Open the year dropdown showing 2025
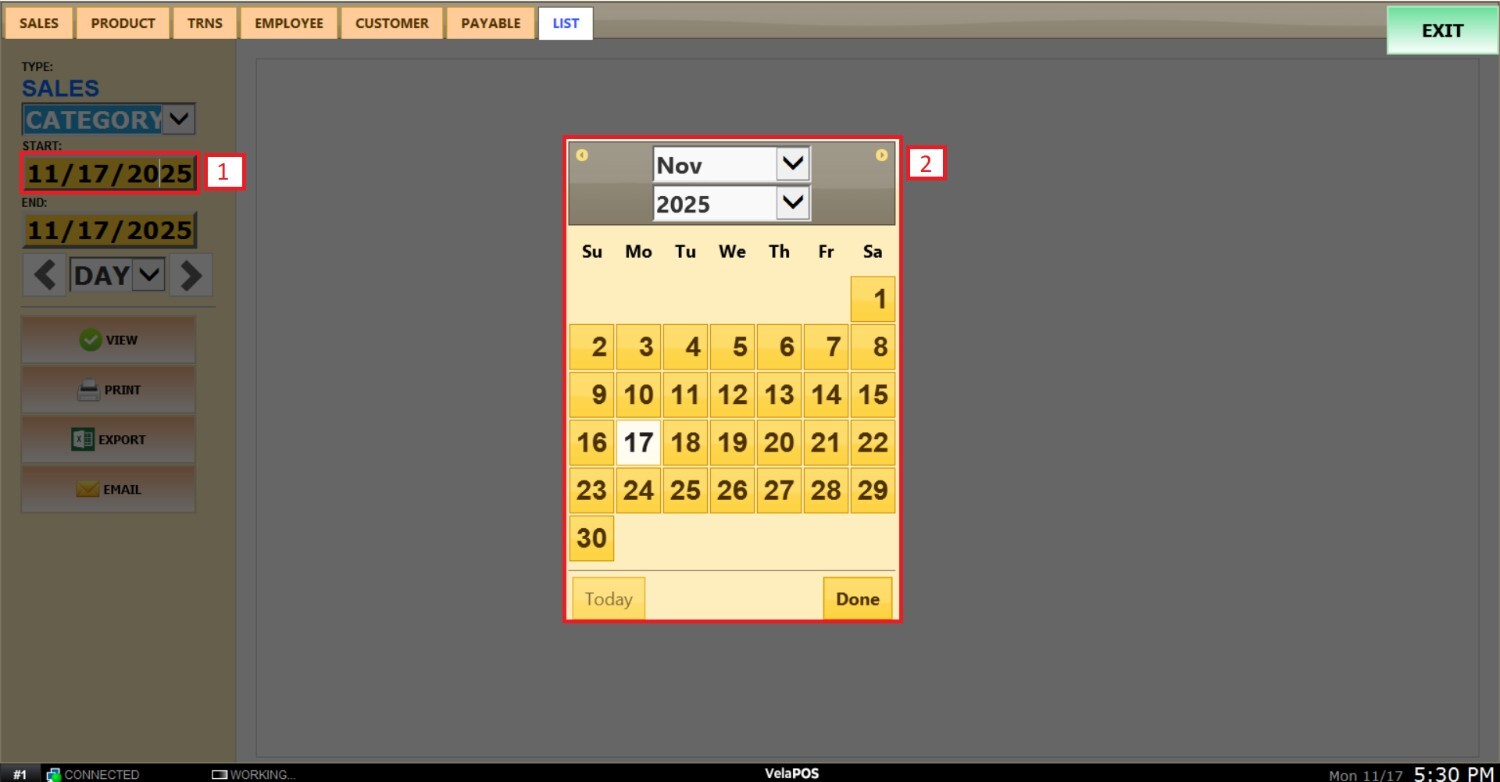1500x782 pixels. (x=793, y=203)
